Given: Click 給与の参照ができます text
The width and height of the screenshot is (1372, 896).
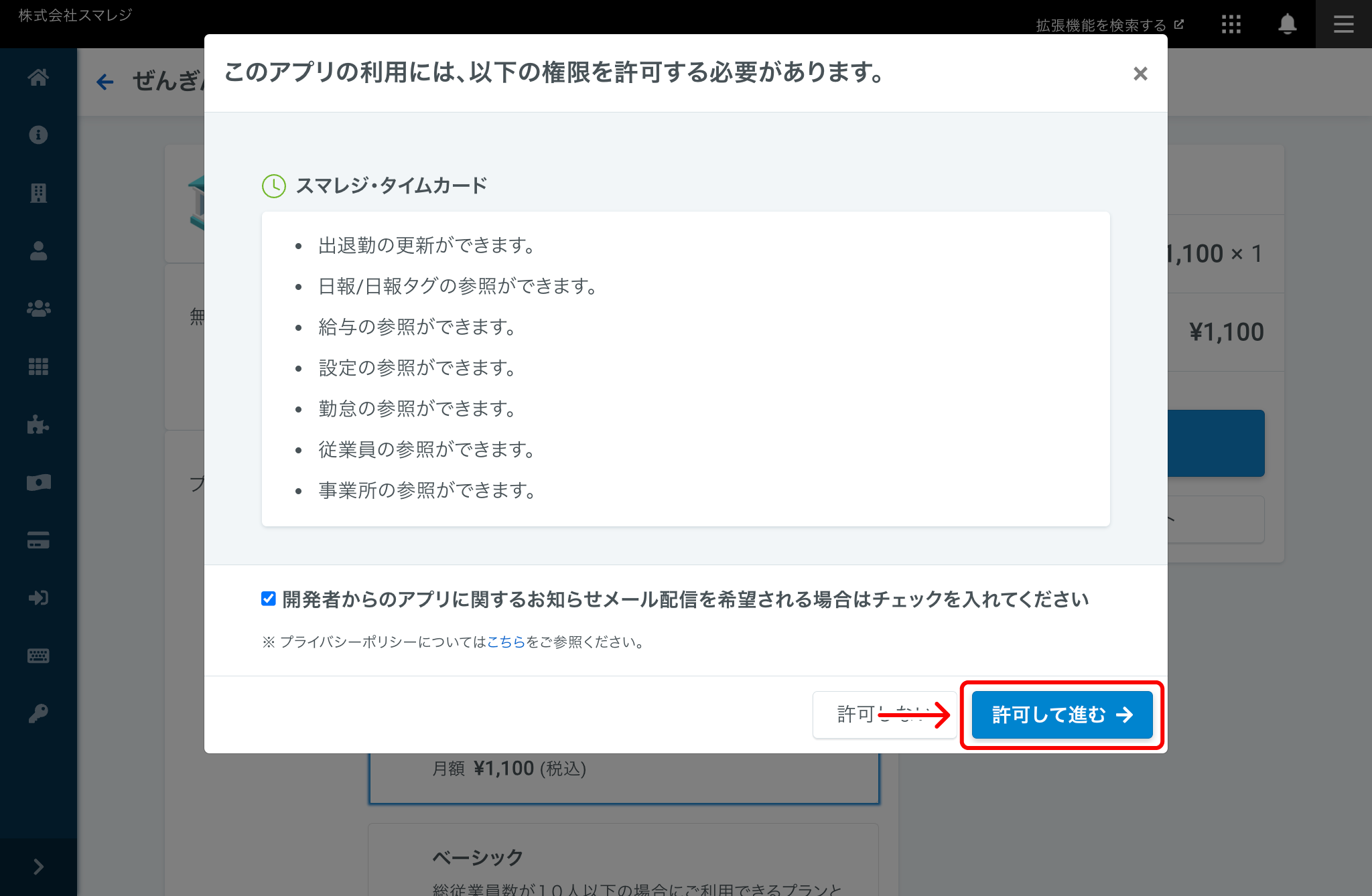Looking at the screenshot, I should coord(417,327).
